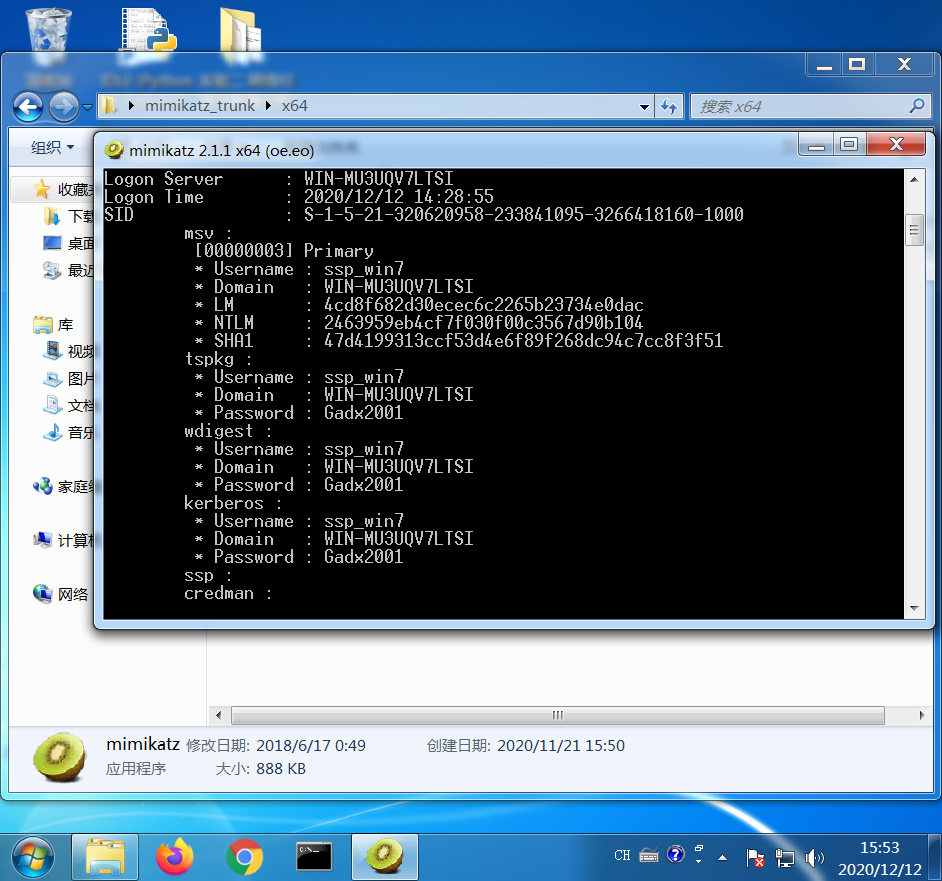
Task: Select the 网络 network item in the sidebar
Action: tap(60, 595)
